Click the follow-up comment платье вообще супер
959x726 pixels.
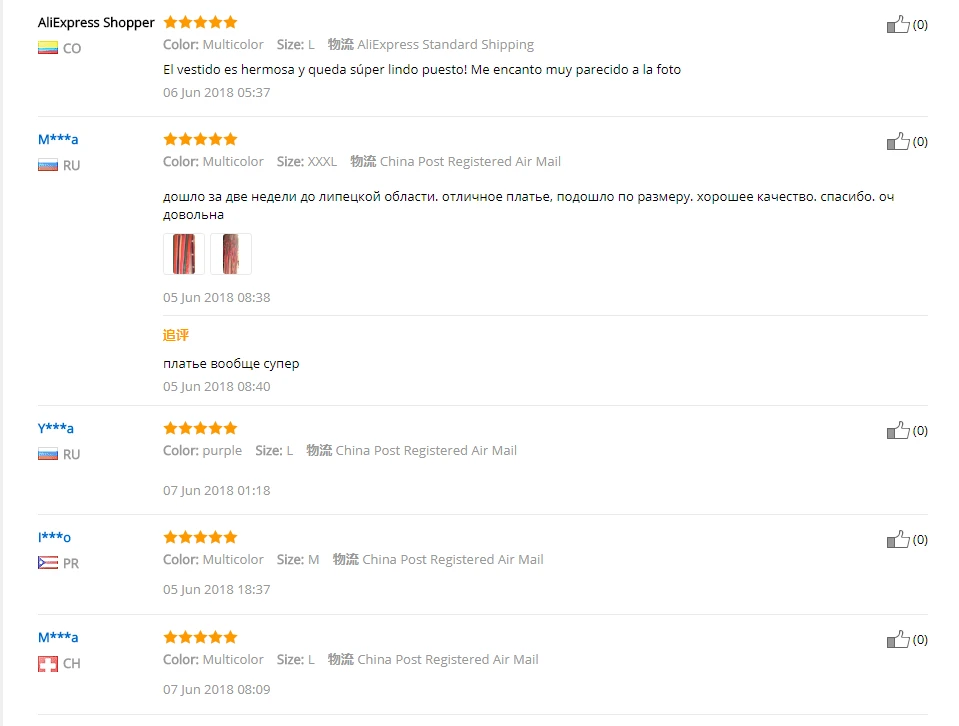pos(231,363)
